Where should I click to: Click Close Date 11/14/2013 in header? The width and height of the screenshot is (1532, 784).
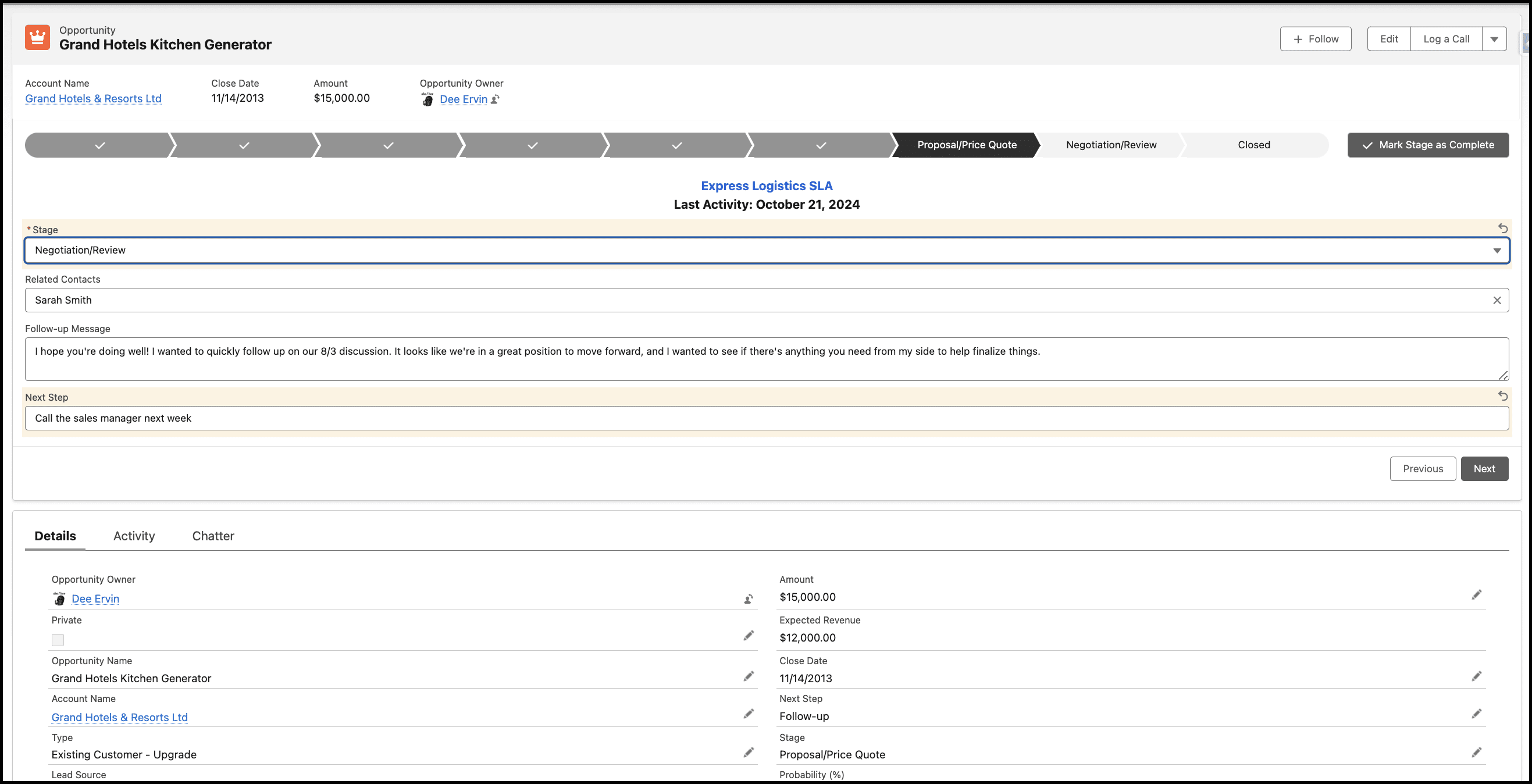pyautogui.click(x=237, y=98)
